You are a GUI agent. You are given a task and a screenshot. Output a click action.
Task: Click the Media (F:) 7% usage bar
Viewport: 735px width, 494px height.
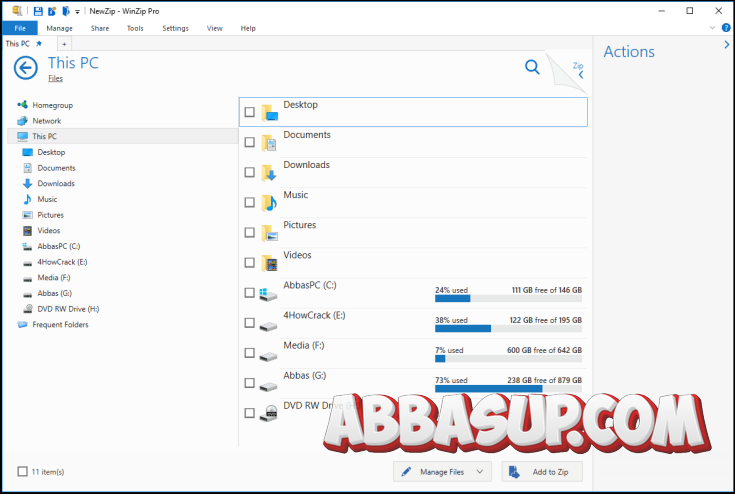coord(508,359)
